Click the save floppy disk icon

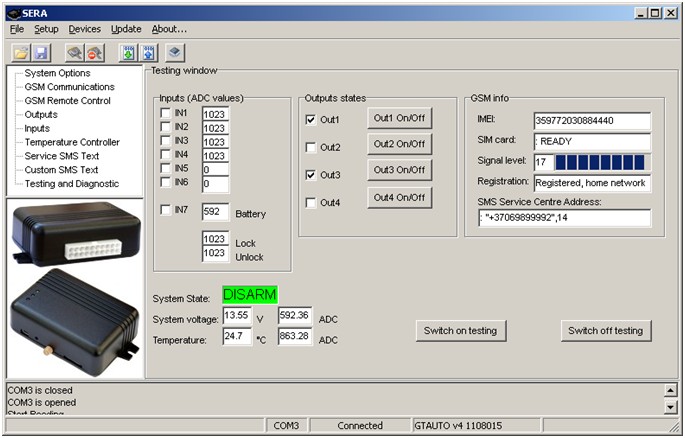pyautogui.click(x=41, y=53)
